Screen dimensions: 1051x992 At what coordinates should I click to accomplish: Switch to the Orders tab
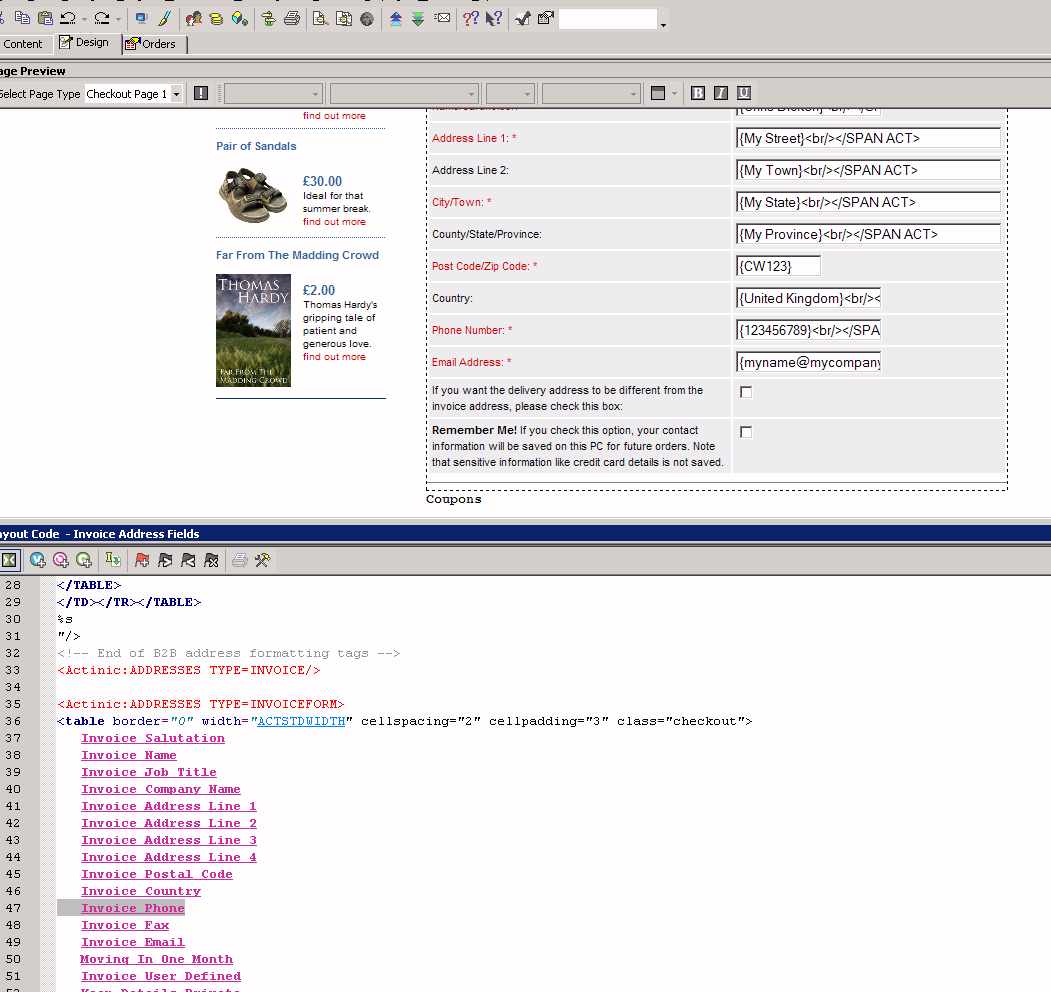click(151, 44)
